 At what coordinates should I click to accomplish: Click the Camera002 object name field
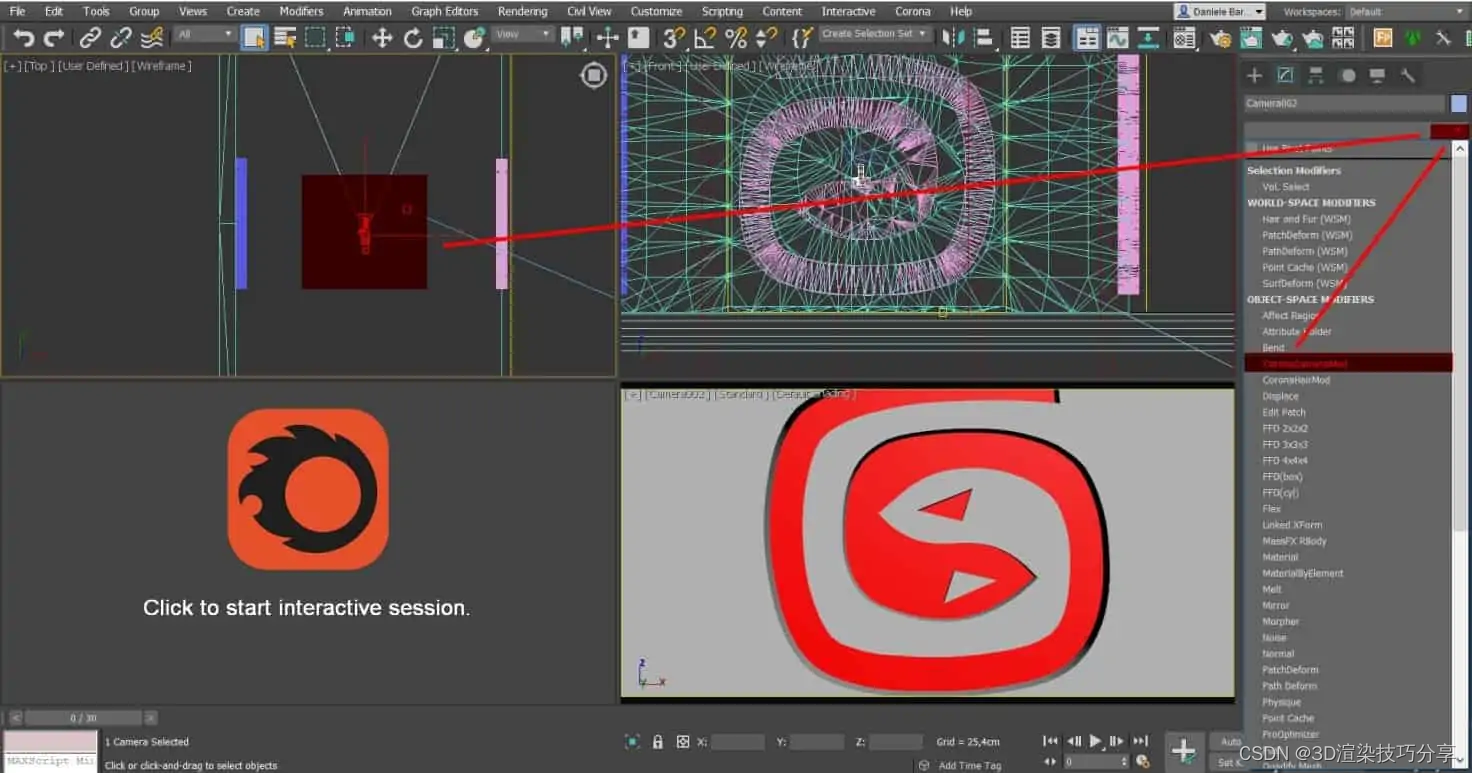[1344, 103]
